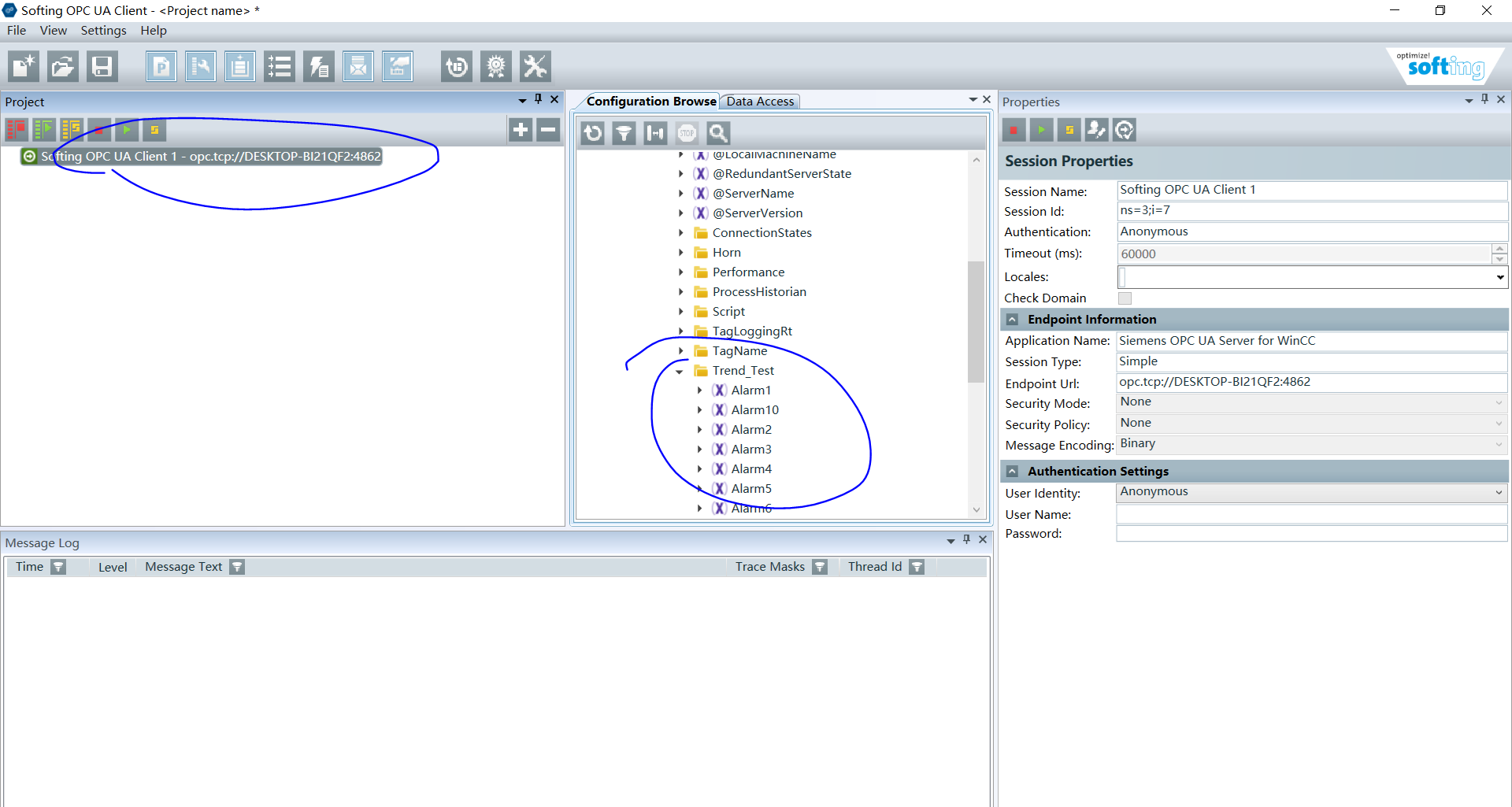Switch to Data Access tab

pos(760,102)
